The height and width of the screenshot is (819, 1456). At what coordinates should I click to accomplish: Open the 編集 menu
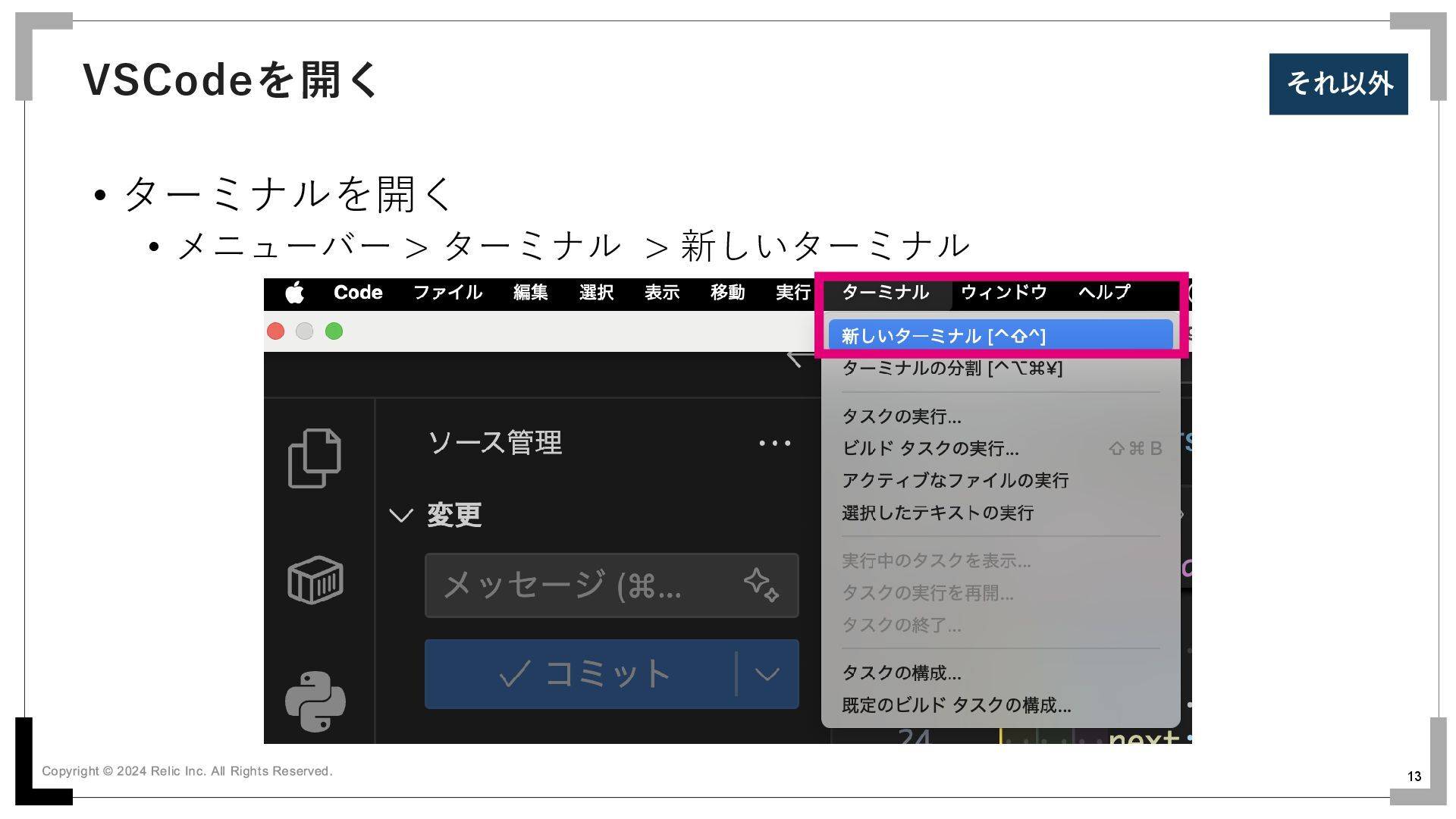pos(530,293)
